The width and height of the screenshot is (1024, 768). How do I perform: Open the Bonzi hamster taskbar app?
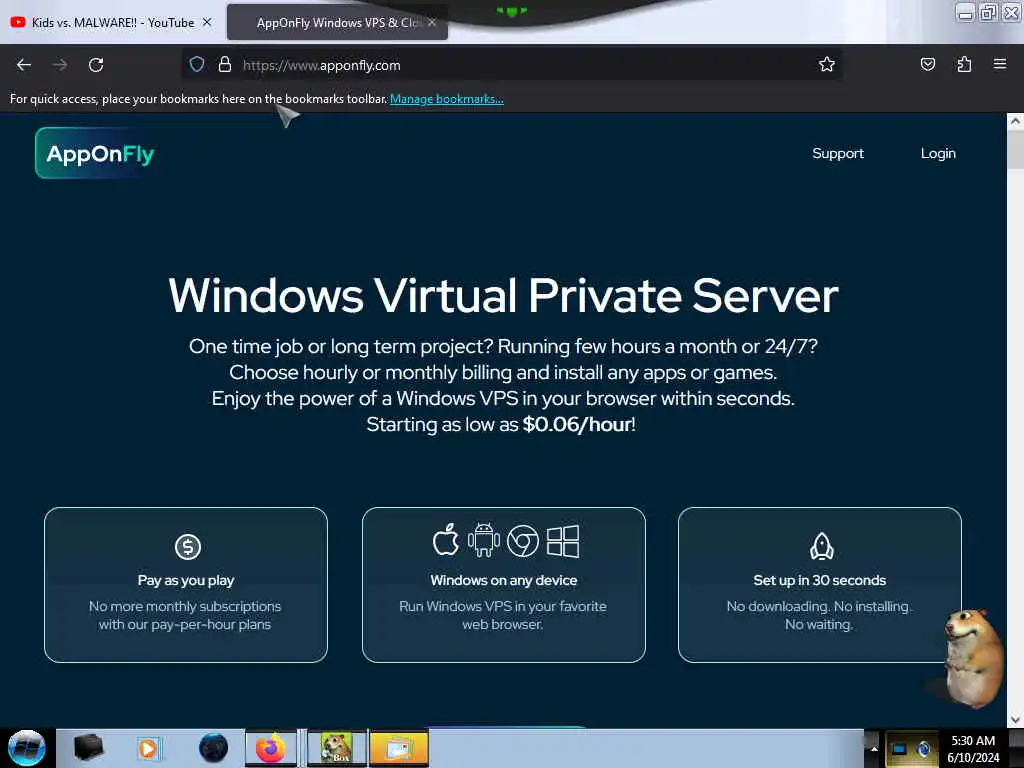click(337, 748)
